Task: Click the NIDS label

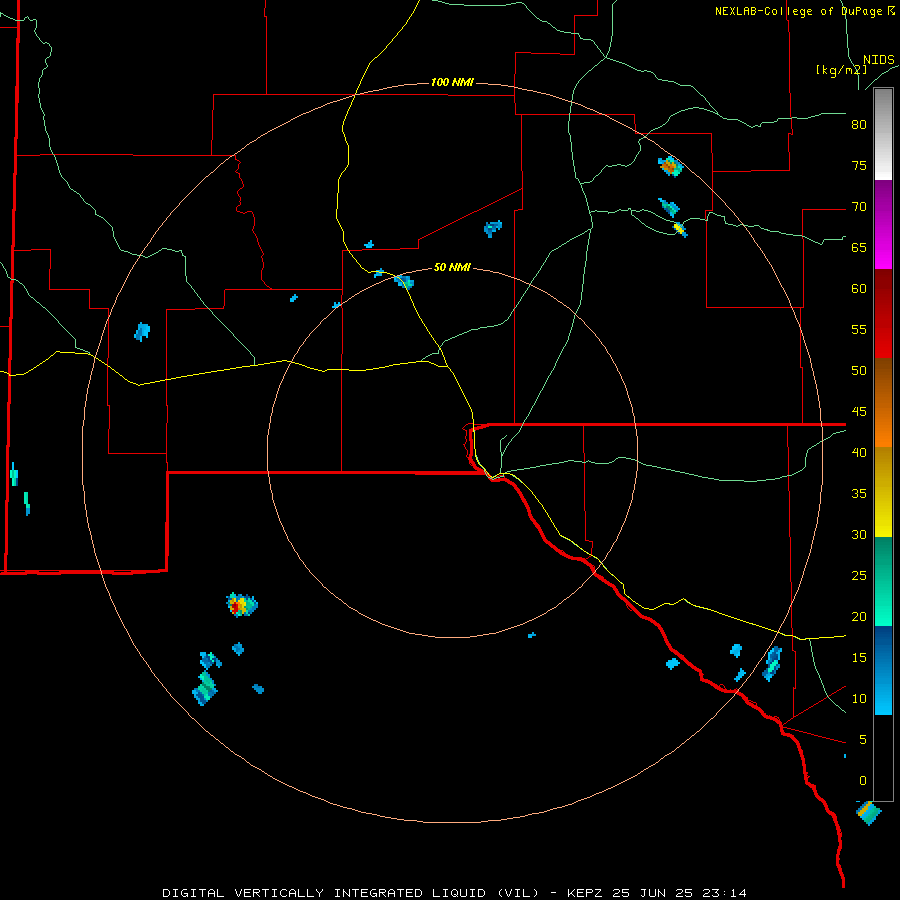Action: point(879,60)
